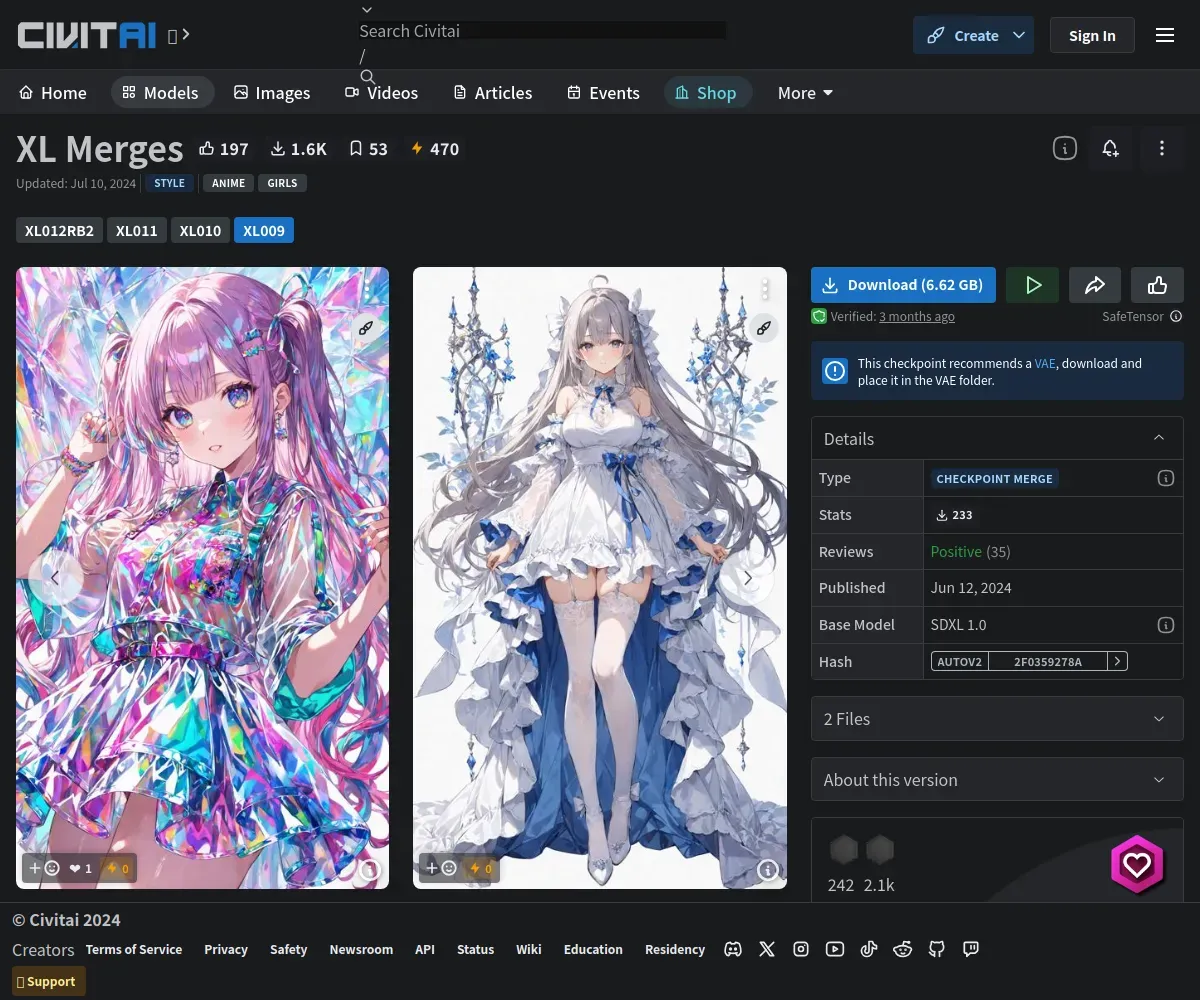This screenshot has width=1200, height=1000.
Task: Click the notification bell icon
Action: pos(1111,148)
